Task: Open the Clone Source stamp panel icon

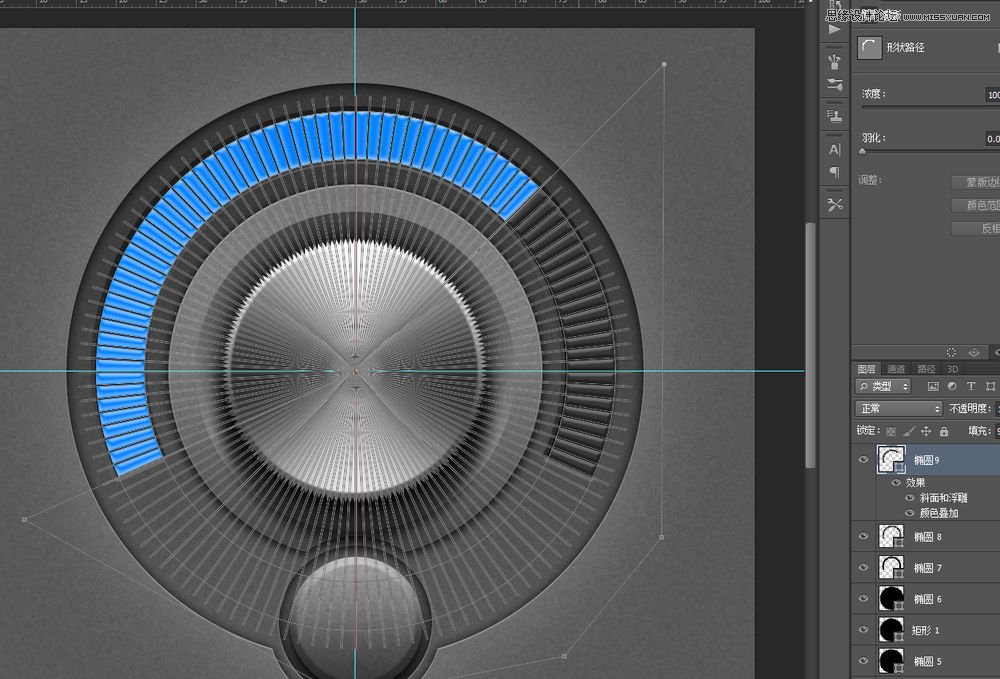Action: (834, 116)
